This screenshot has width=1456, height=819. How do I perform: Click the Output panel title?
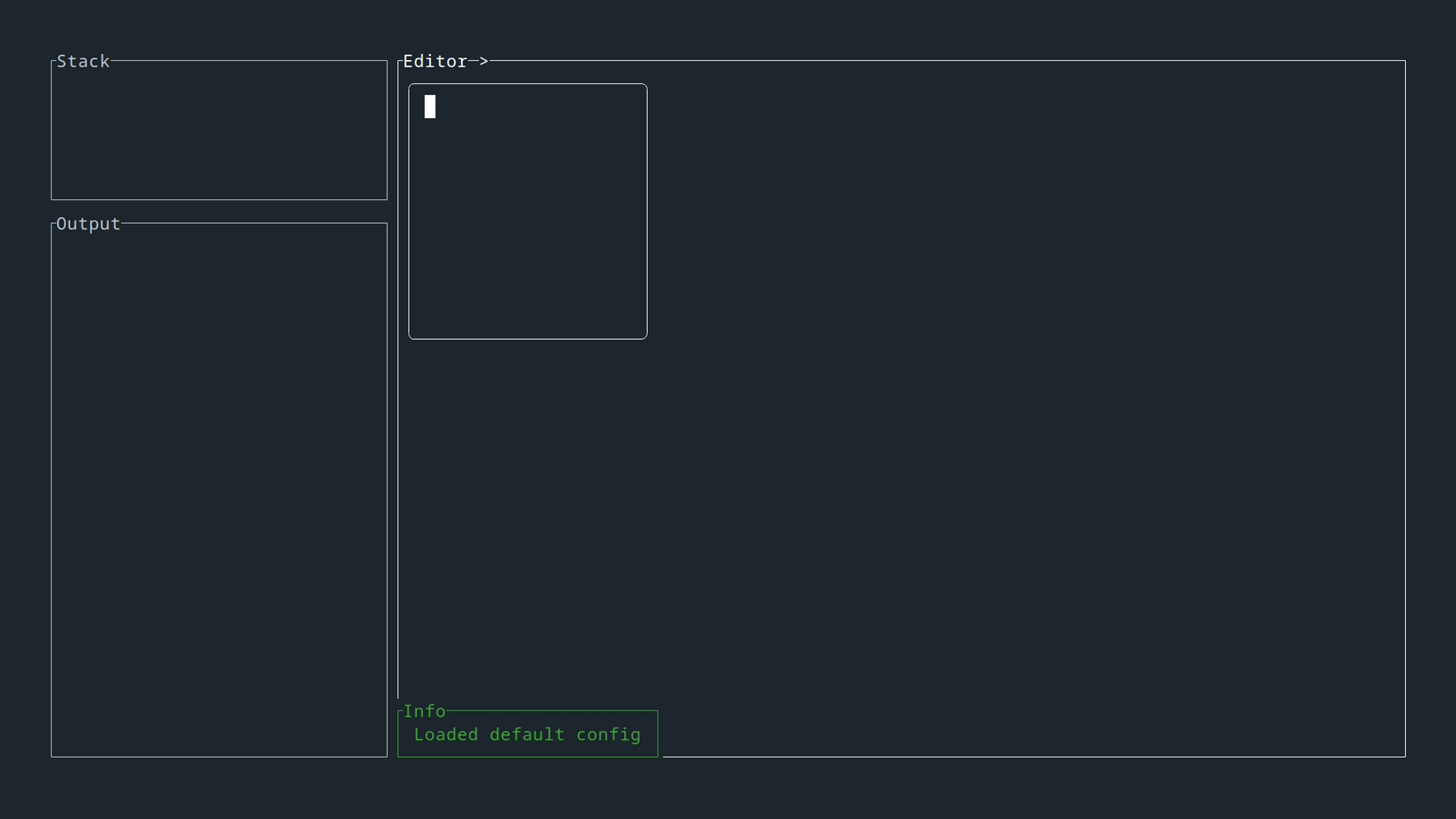point(88,224)
